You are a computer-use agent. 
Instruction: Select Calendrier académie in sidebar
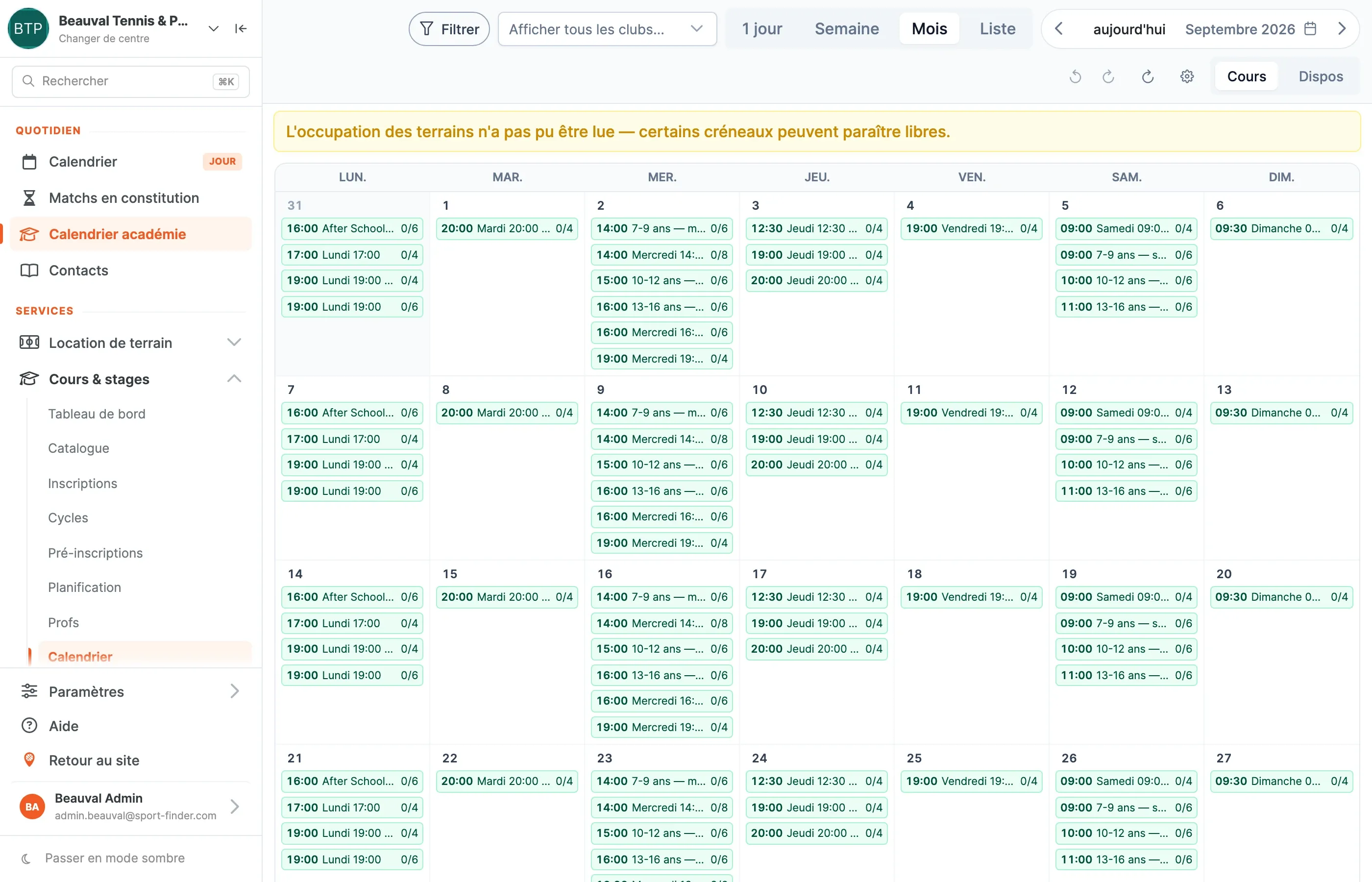130,234
